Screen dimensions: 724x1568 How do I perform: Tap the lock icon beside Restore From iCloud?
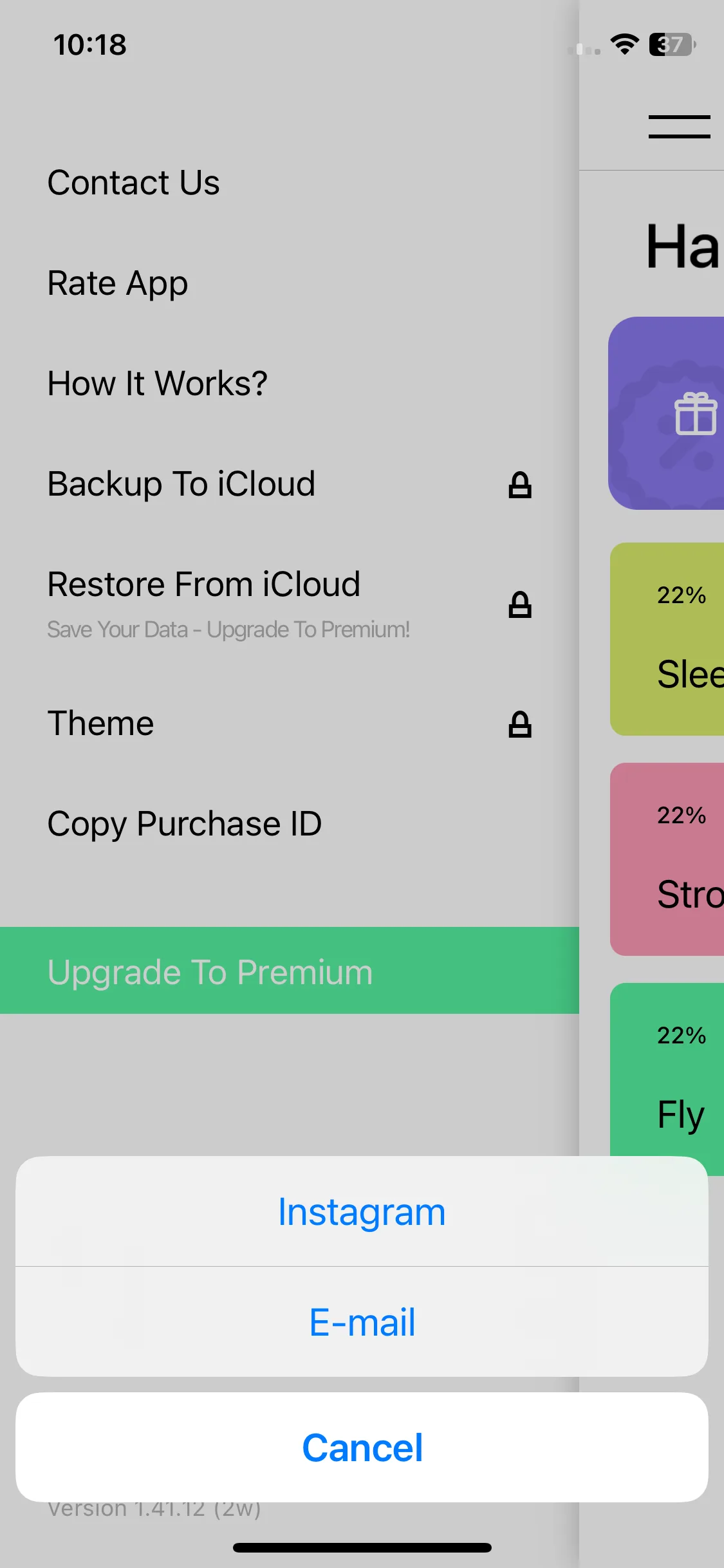tap(520, 604)
